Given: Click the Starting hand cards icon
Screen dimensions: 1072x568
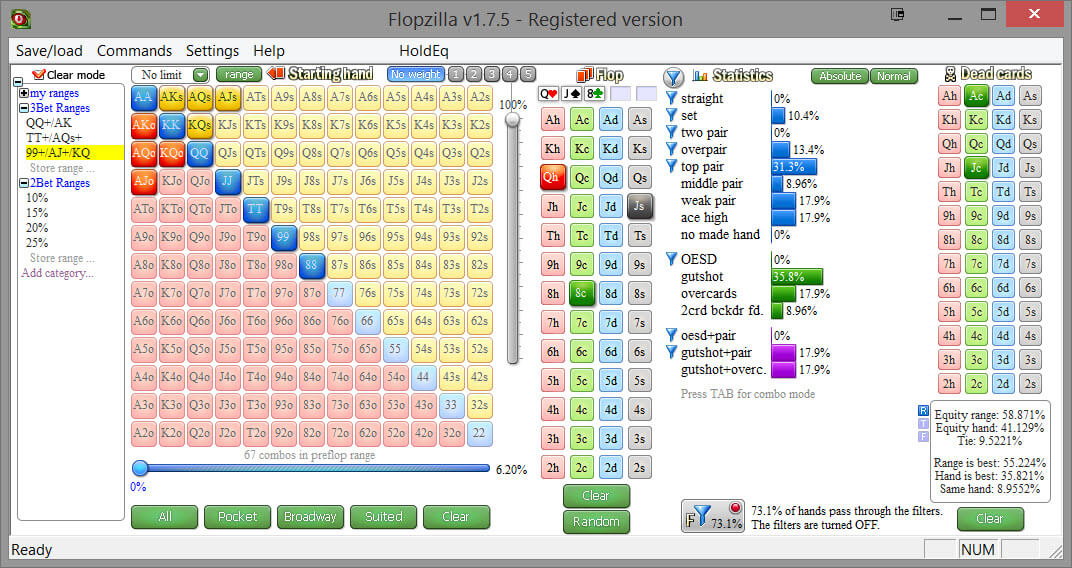Looking at the screenshot, I should (276, 74).
